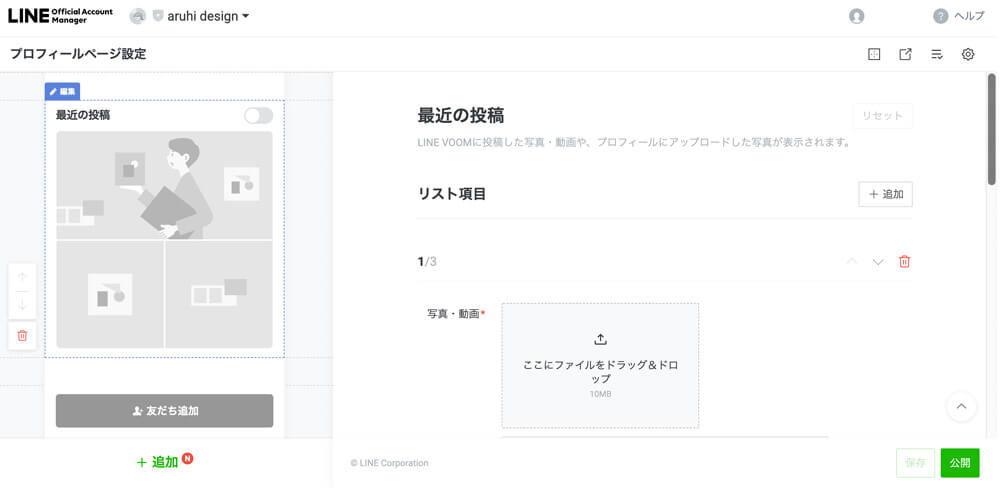Click the list settings icon in toolbar

[937, 54]
